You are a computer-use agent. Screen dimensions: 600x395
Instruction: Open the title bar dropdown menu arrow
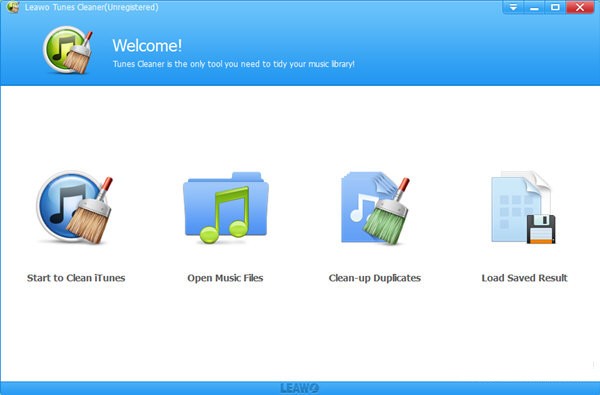(x=513, y=7)
